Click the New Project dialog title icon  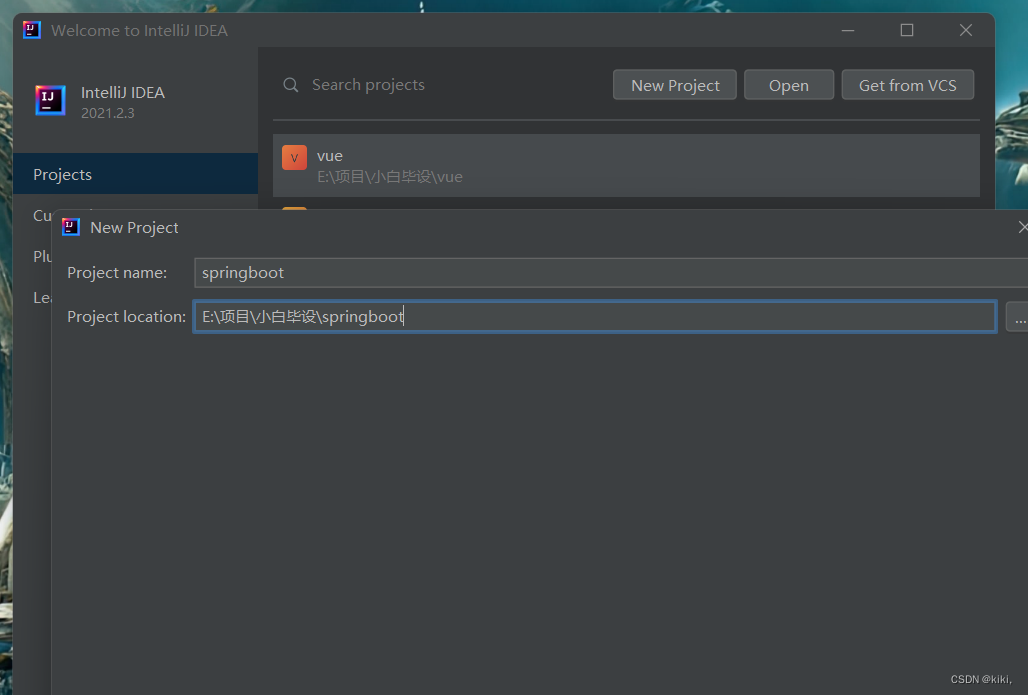point(70,228)
